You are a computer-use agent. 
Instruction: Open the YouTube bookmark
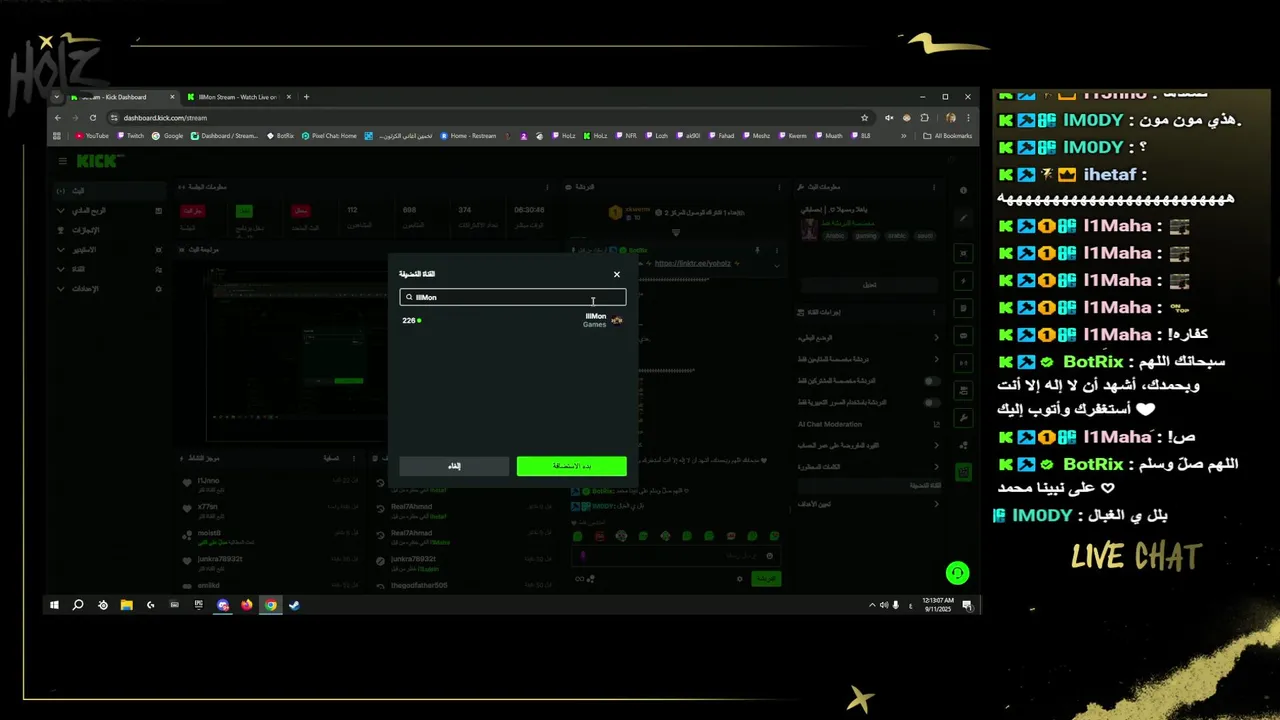click(92, 136)
